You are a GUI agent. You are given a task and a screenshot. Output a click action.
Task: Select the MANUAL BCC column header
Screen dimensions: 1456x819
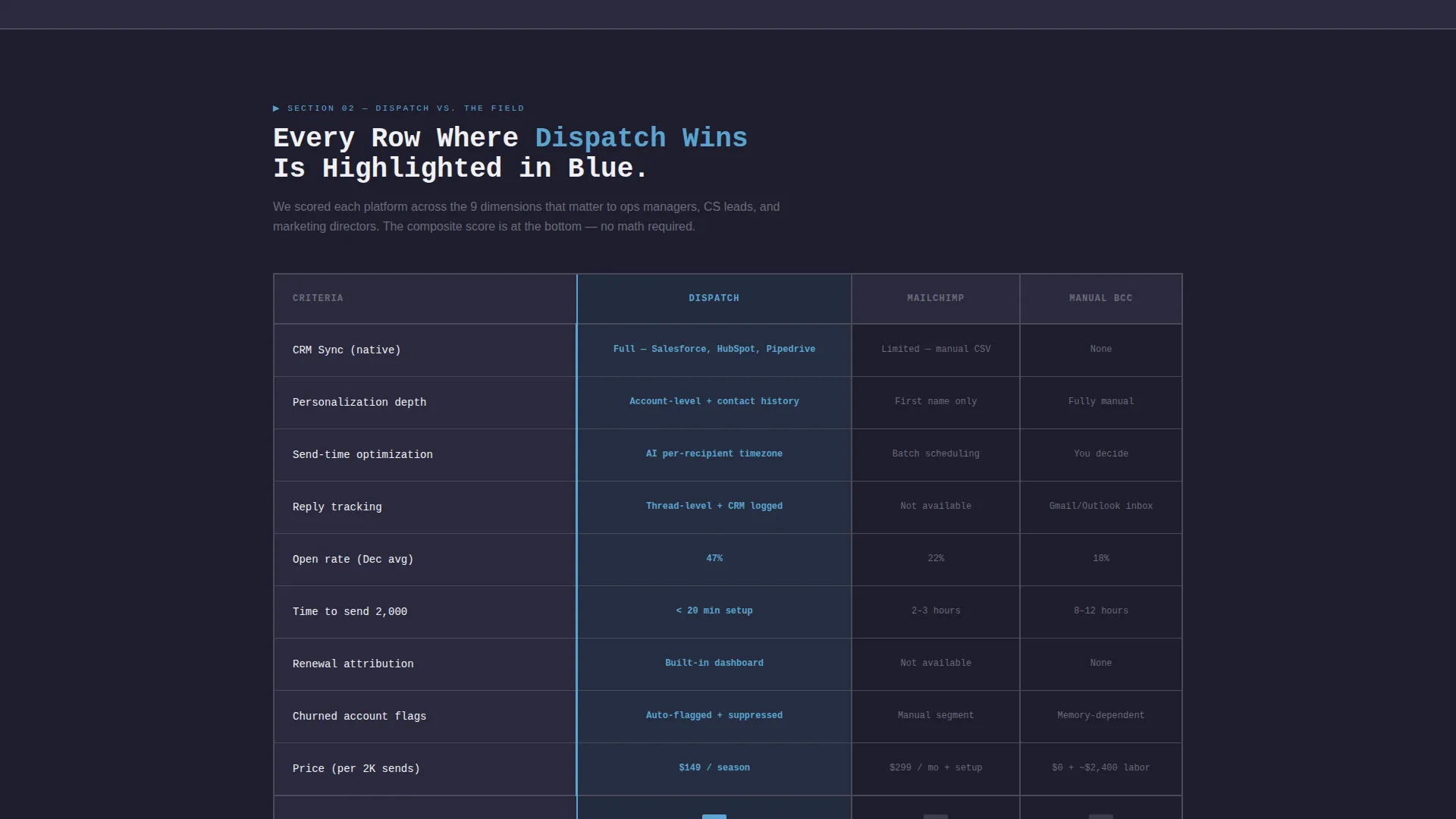tap(1101, 299)
